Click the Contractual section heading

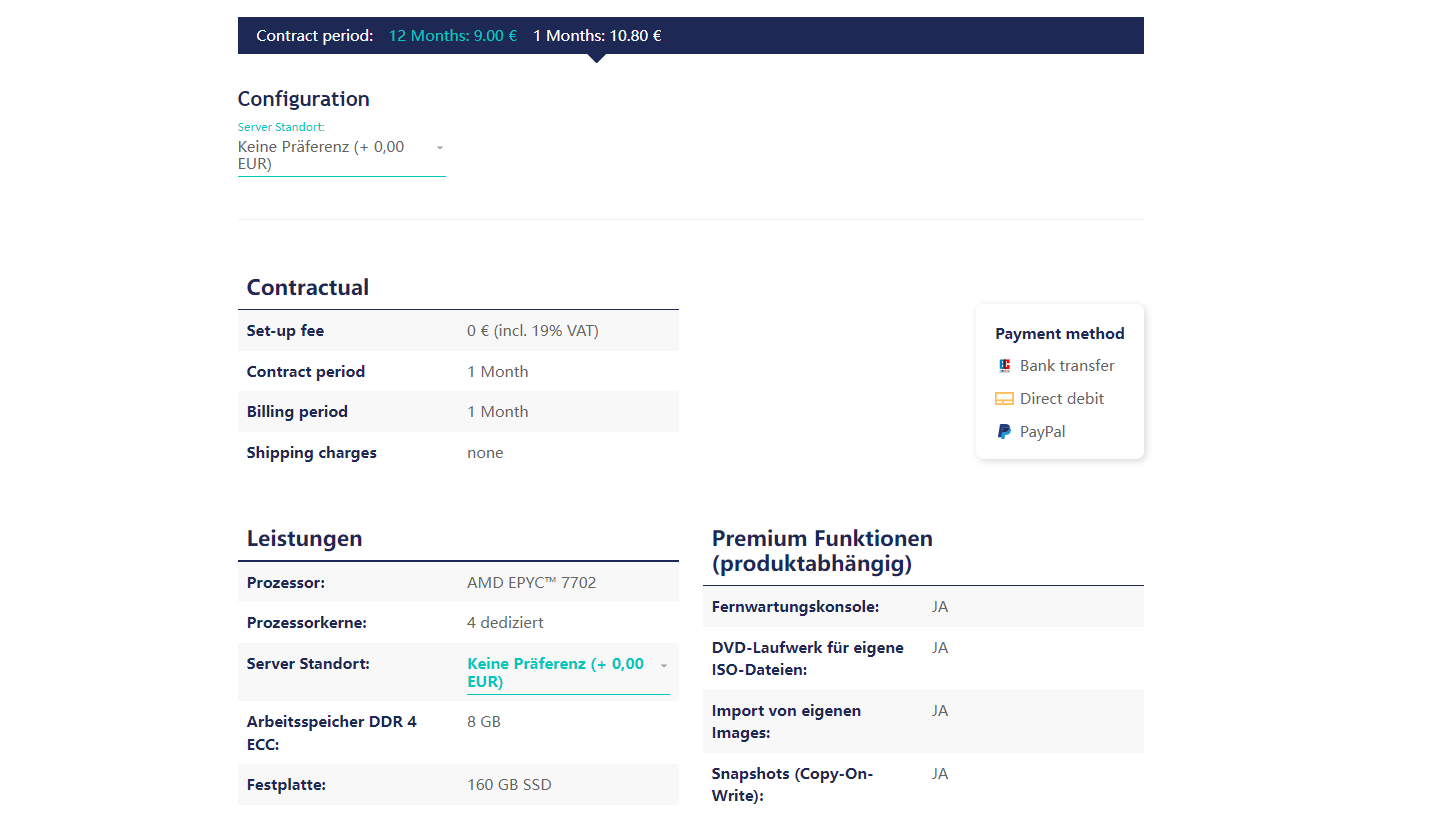coord(308,288)
